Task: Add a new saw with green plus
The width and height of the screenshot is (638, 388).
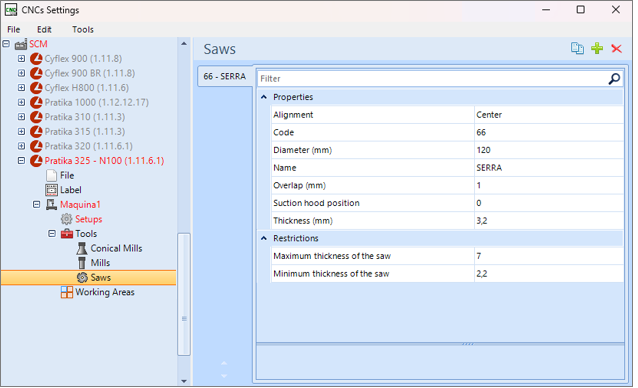Action: 597,48
